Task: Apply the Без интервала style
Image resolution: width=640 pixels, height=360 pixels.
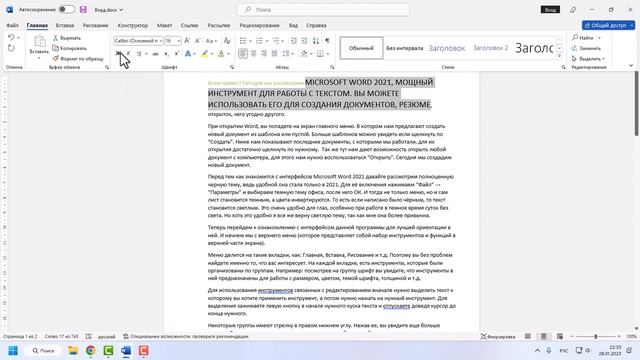Action: (x=404, y=48)
